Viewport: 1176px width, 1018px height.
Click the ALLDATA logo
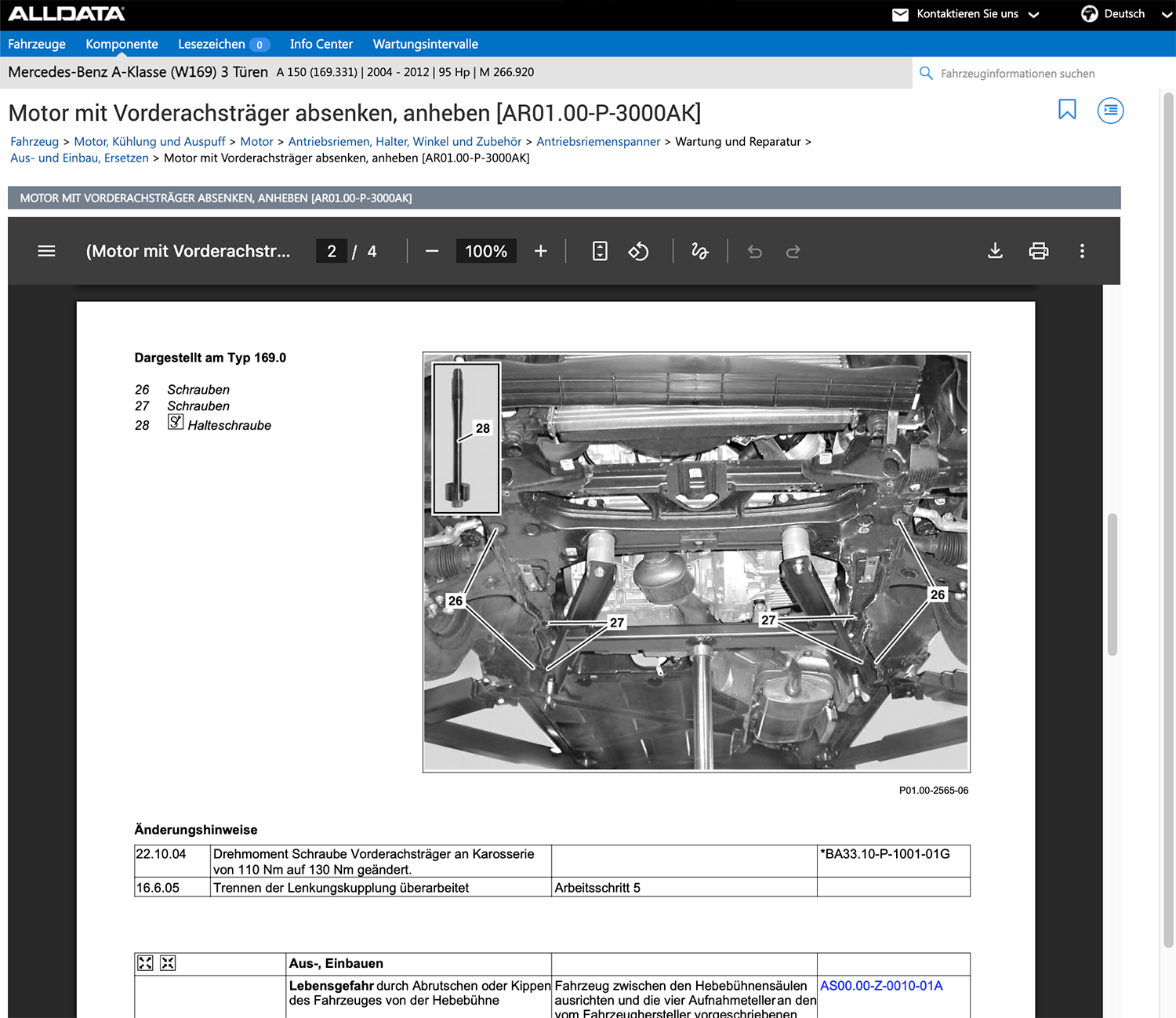coord(67,13)
